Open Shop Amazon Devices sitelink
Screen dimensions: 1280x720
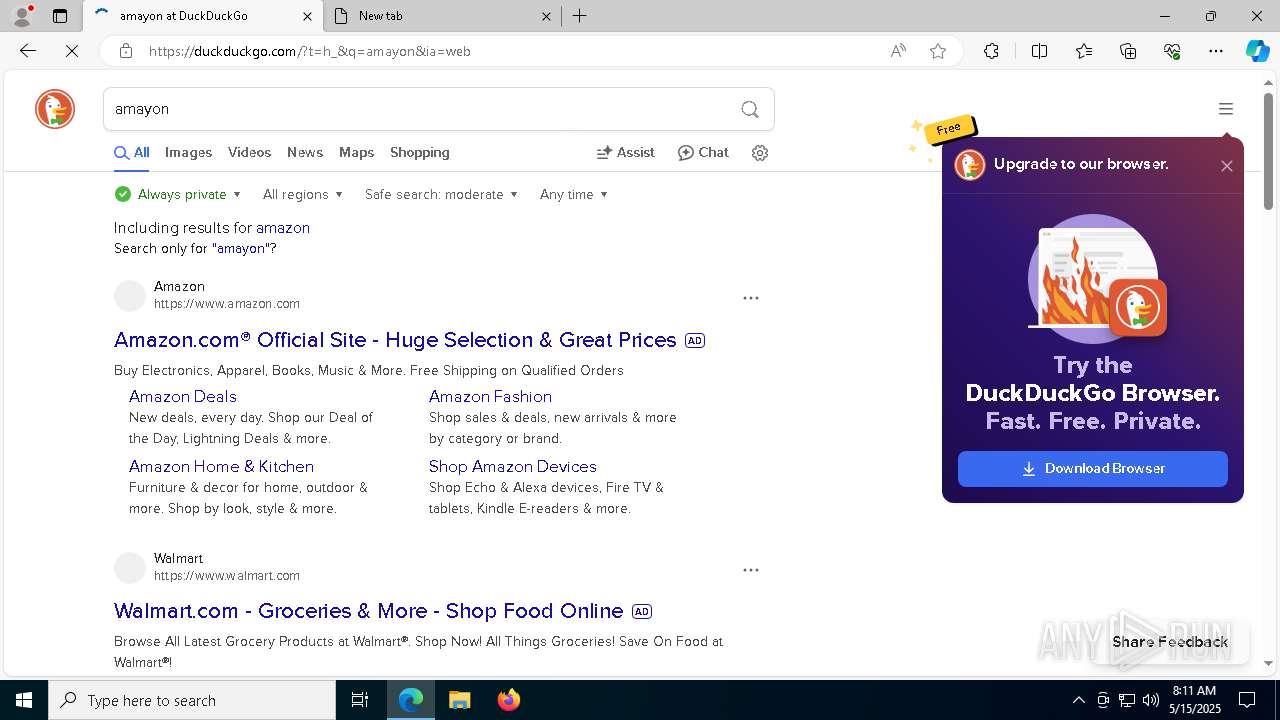[x=513, y=467]
